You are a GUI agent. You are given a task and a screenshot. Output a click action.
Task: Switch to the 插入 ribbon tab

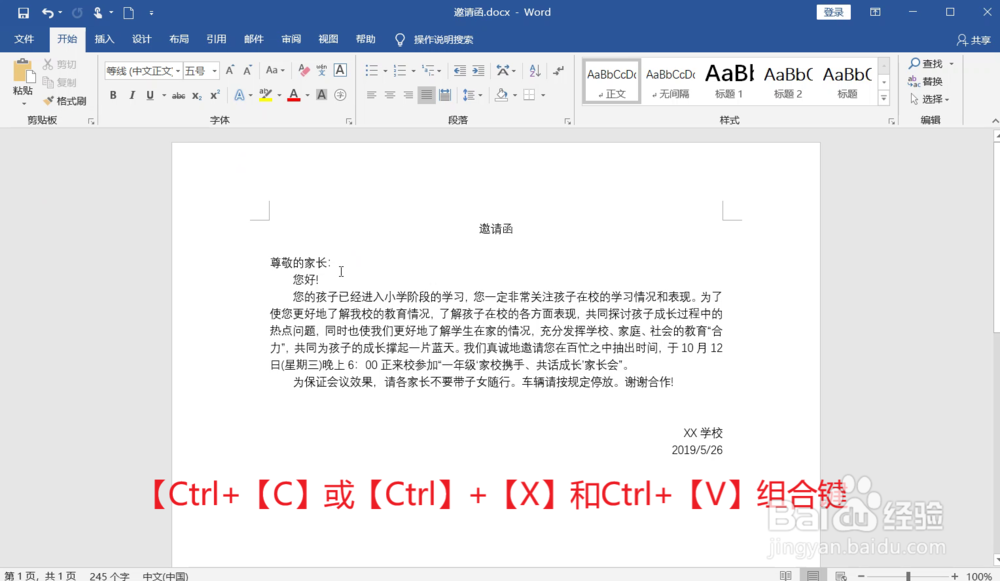(104, 39)
